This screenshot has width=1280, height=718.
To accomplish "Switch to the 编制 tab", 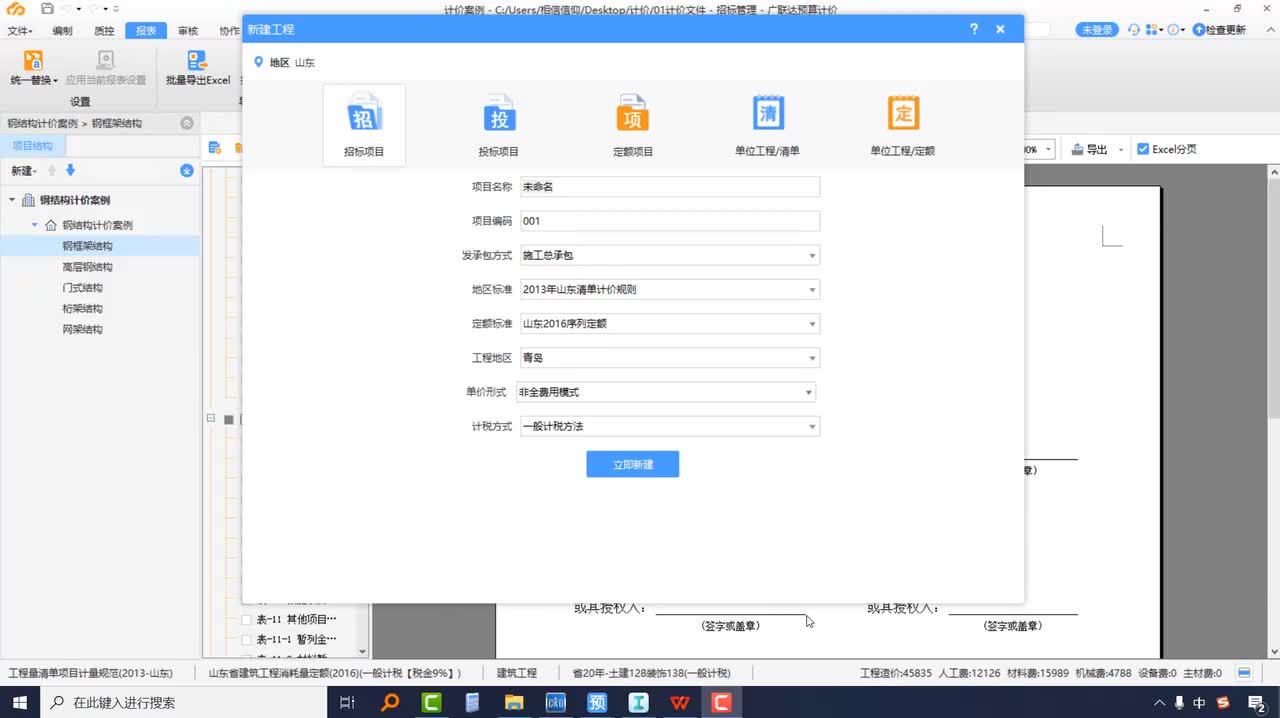I will (62, 31).
